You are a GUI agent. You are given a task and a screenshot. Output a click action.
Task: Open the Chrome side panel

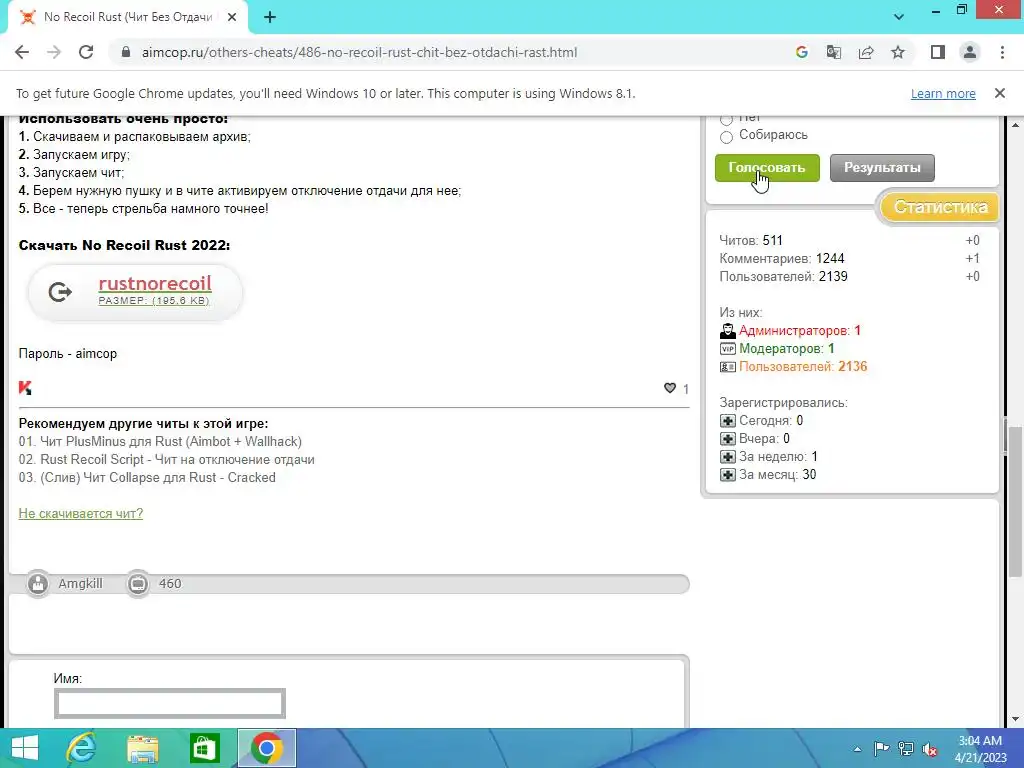coord(938,52)
